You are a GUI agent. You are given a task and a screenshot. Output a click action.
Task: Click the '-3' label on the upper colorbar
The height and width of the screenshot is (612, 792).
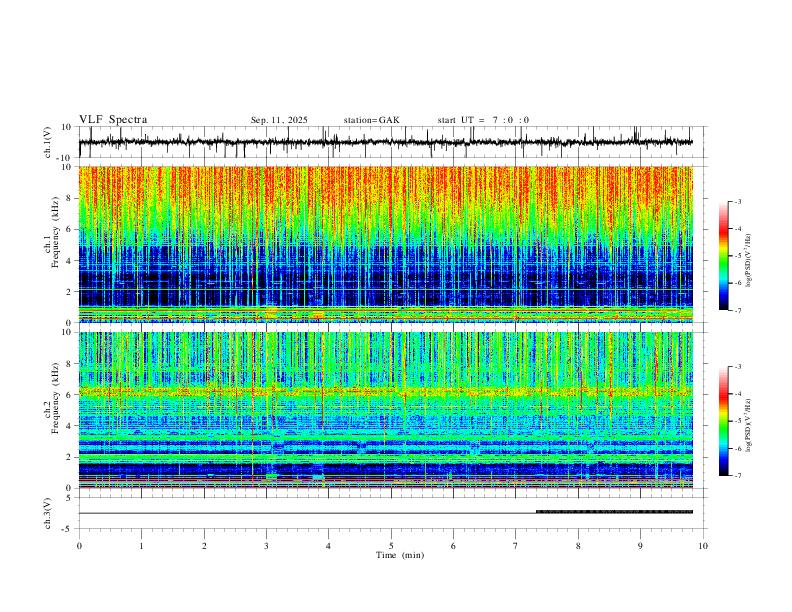[738, 201]
